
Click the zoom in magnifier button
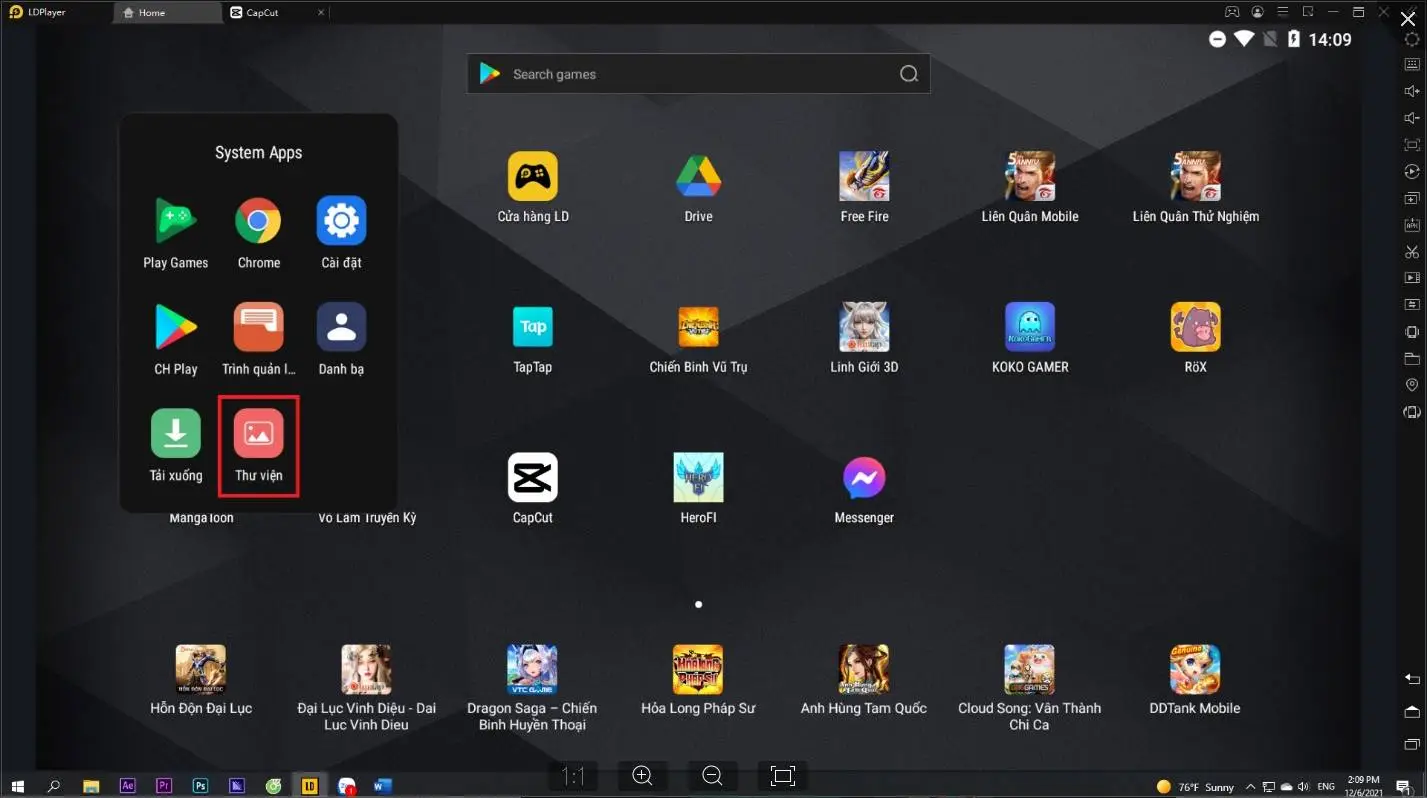(643, 776)
